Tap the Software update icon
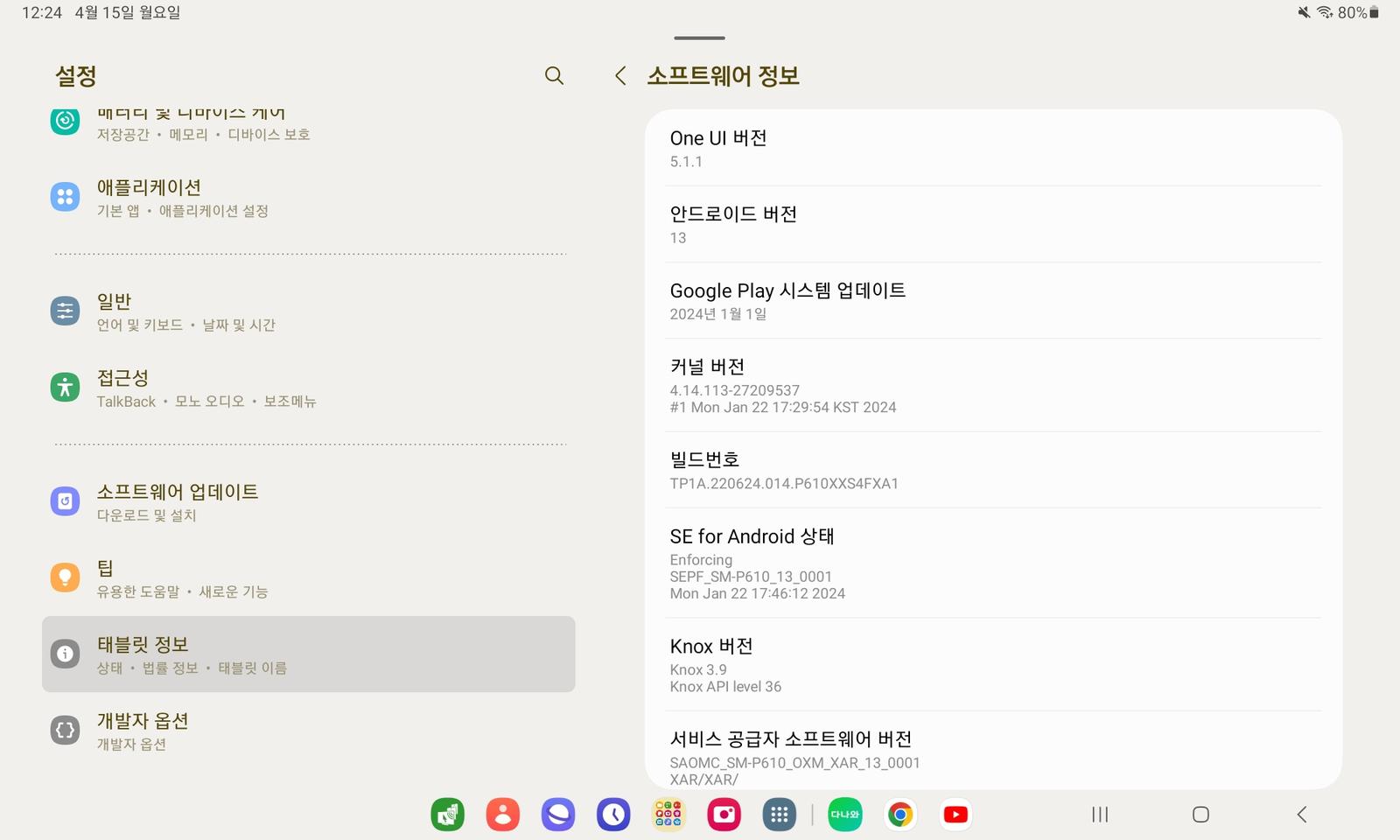This screenshot has height=840, width=1400. pos(65,500)
